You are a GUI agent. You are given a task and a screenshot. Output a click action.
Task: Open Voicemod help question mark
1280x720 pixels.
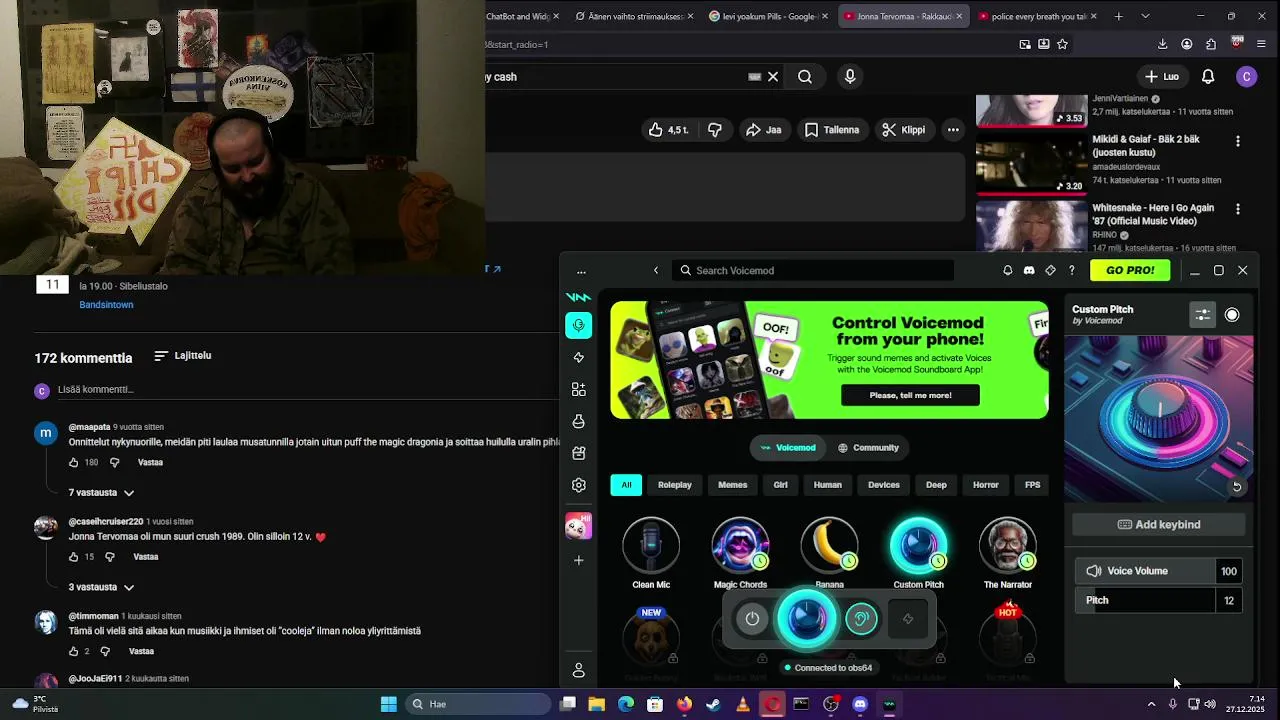1071,270
